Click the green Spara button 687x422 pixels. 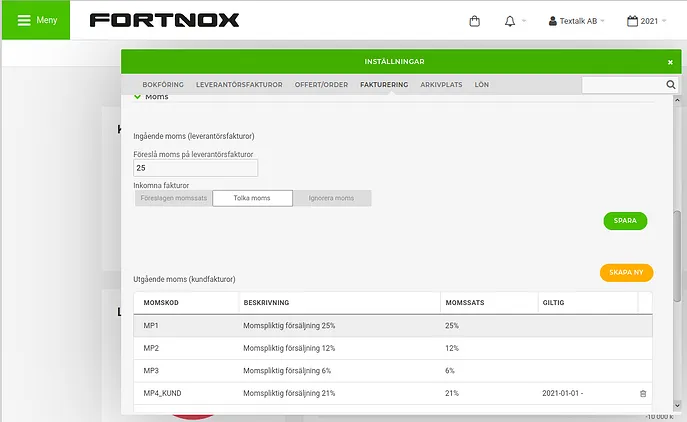(x=625, y=221)
